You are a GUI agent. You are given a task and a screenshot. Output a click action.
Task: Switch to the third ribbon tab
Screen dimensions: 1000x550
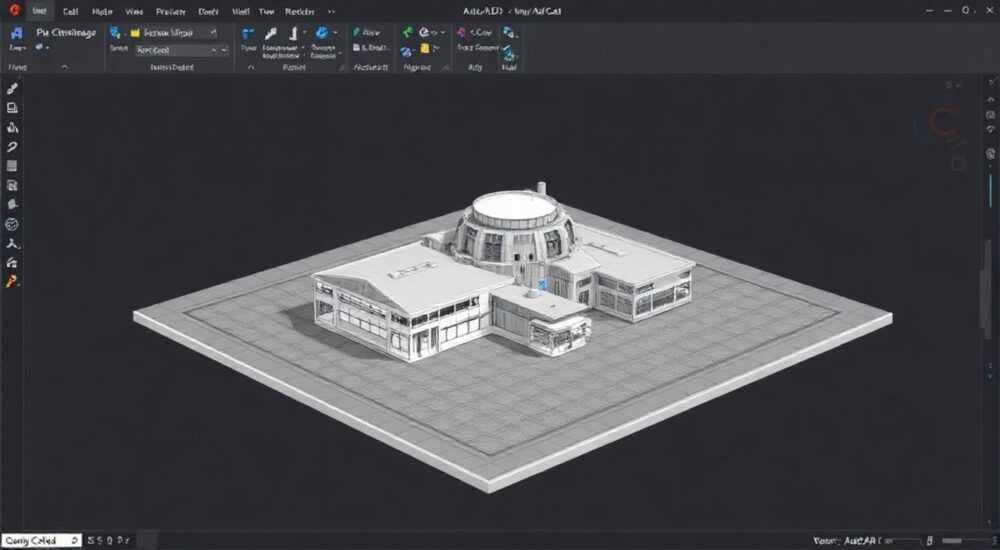click(102, 11)
